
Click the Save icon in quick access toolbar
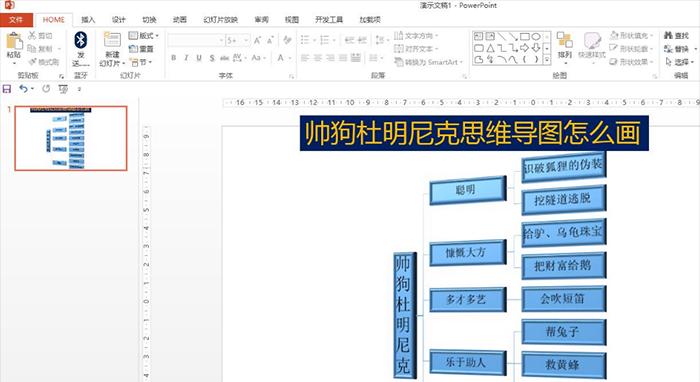click(x=7, y=89)
